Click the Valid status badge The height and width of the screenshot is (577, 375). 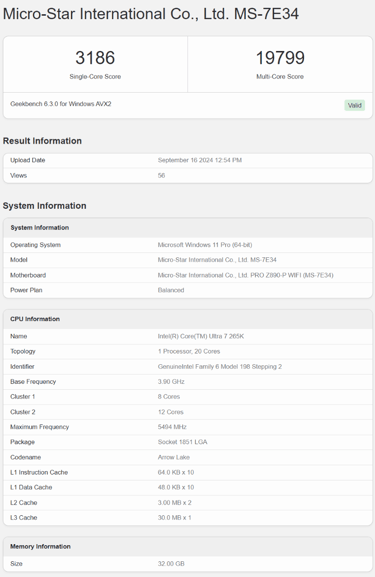pyautogui.click(x=354, y=106)
